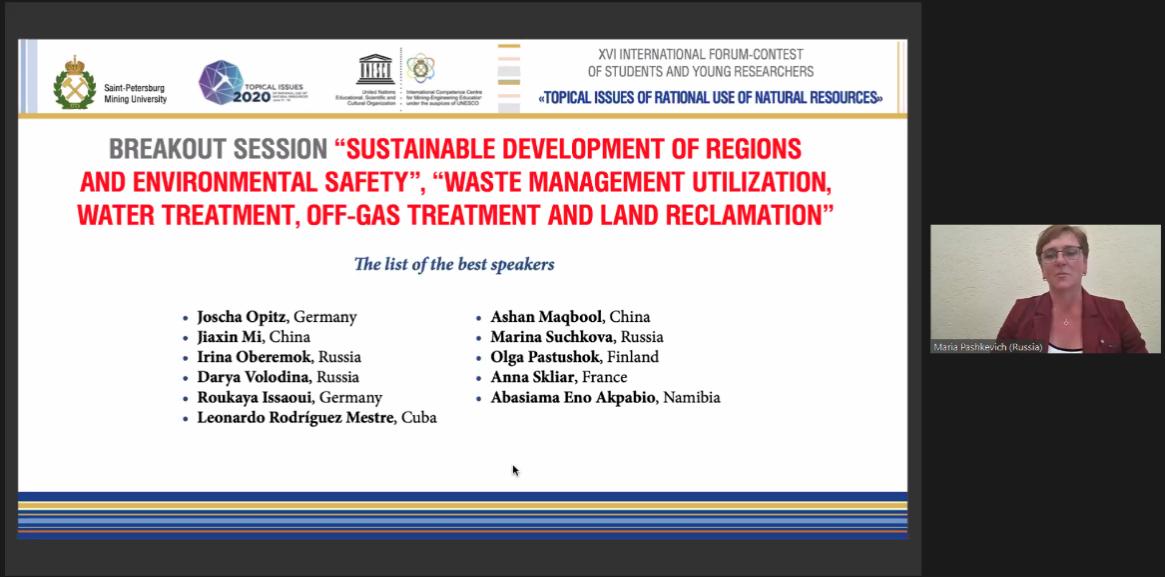Pick Leonardo Rodríguez Mestre, Cuba entry
Screen dimensions: 1165x577
(x=316, y=418)
